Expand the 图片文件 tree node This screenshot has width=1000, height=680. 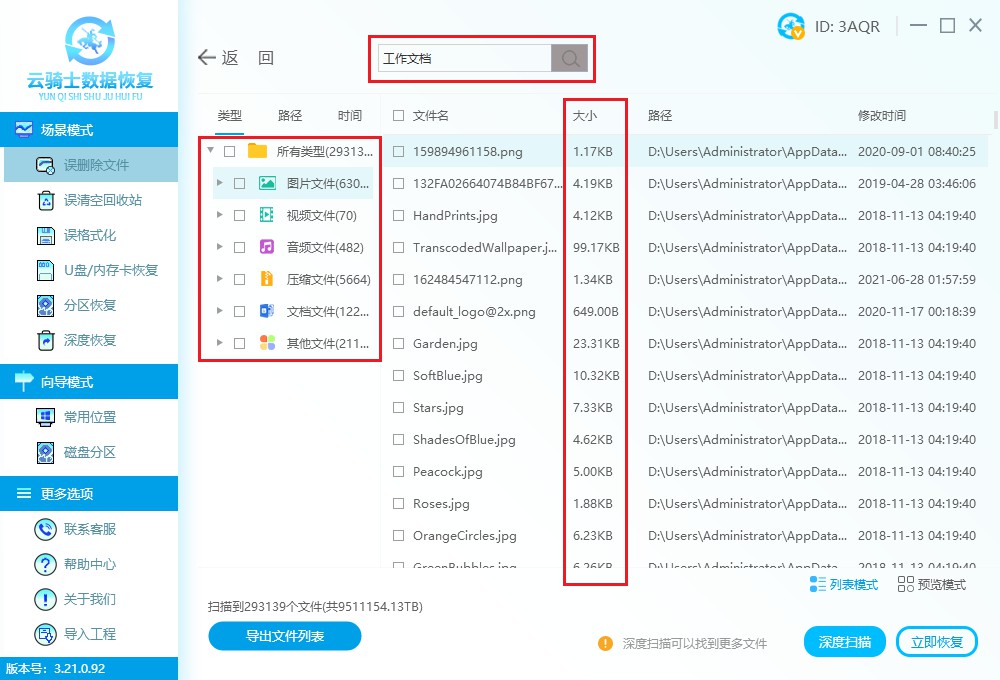pos(220,183)
